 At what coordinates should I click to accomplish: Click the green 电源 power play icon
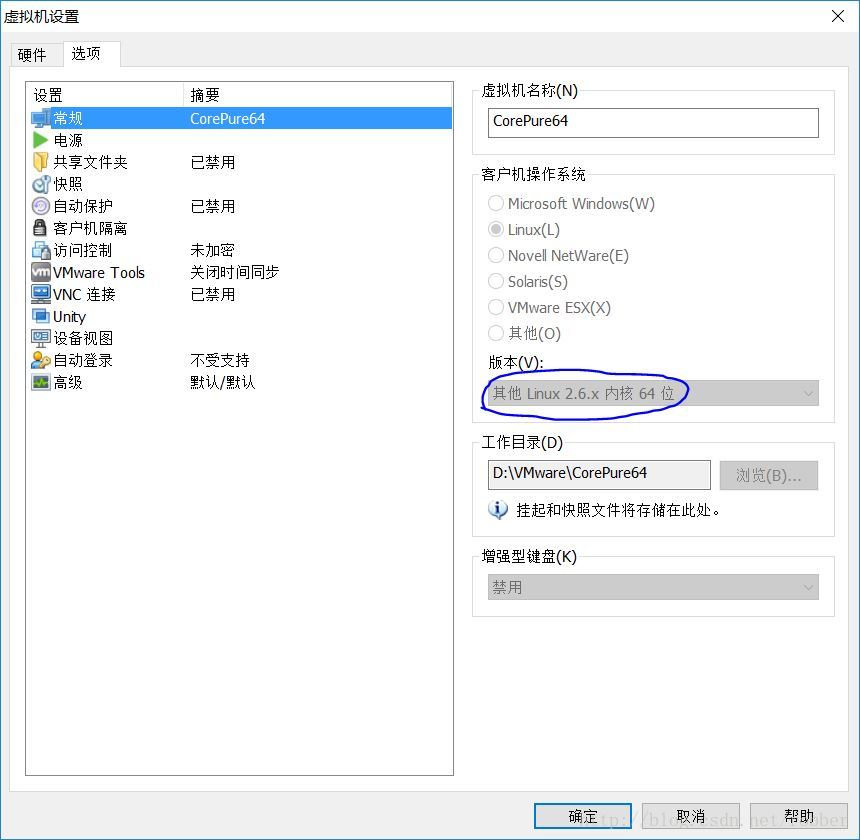(41, 140)
